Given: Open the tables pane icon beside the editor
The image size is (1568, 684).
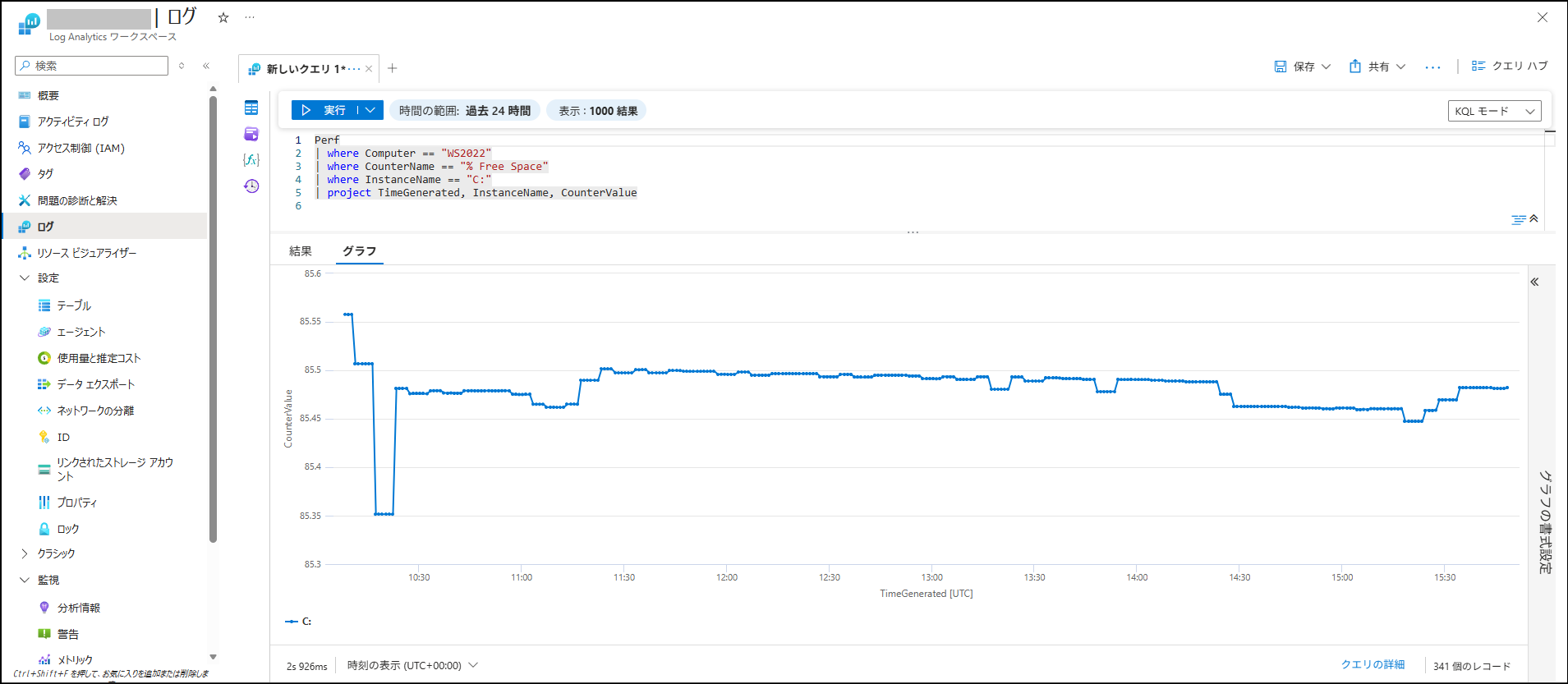Looking at the screenshot, I should coord(251,108).
